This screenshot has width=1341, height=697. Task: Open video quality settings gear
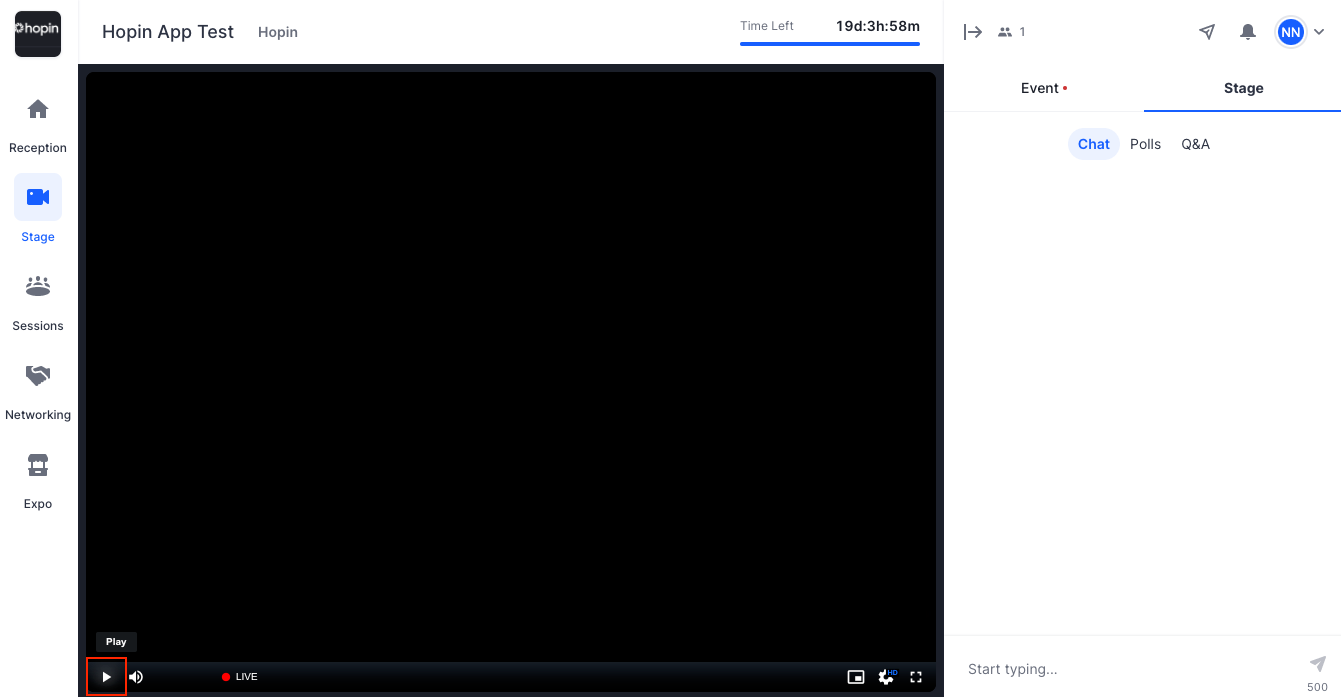[886, 677]
